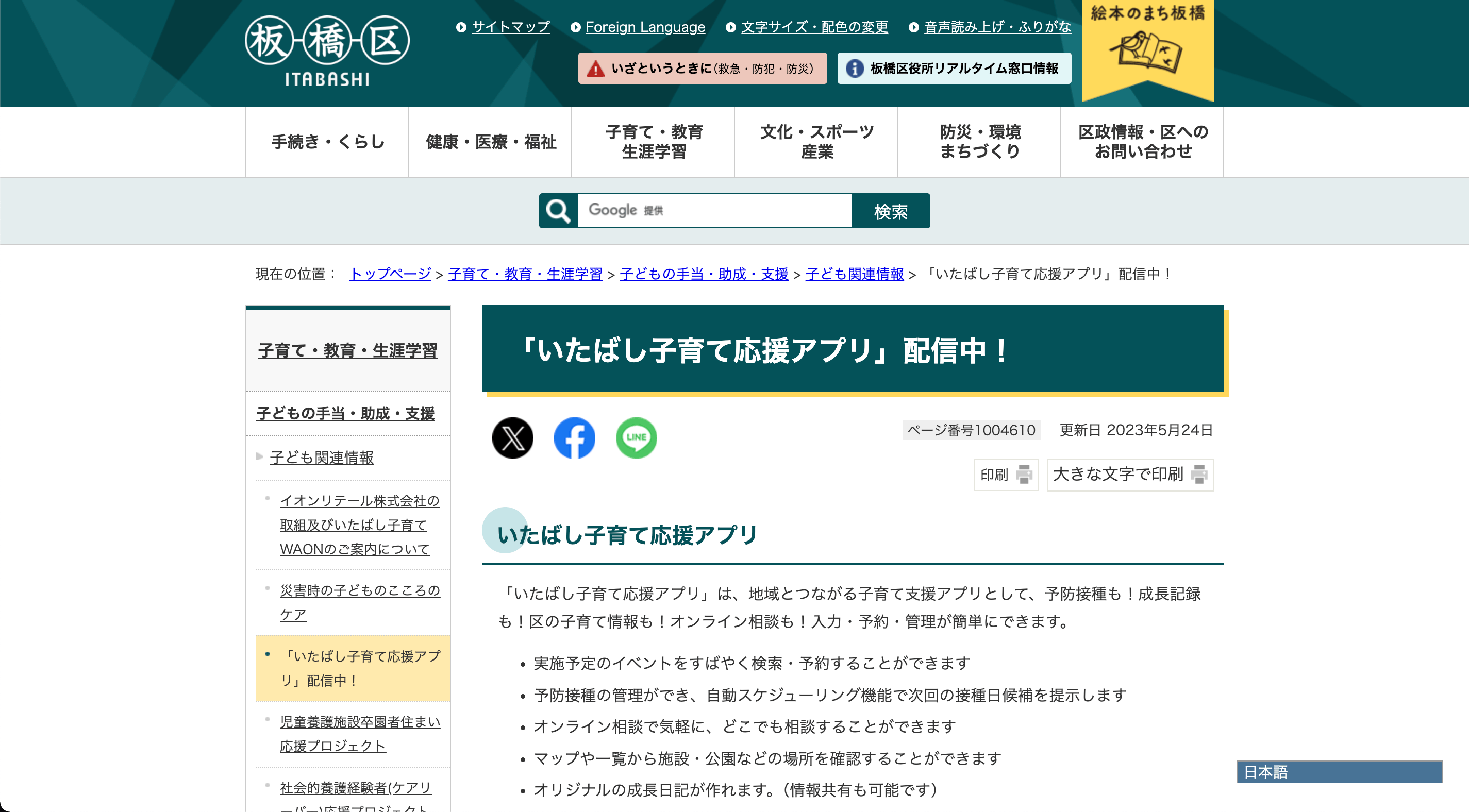Click the Google search input field

[714, 211]
